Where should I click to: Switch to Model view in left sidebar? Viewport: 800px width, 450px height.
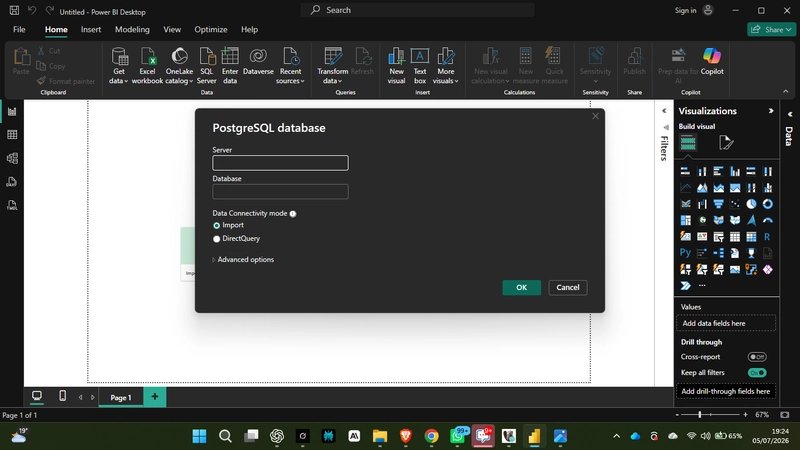point(12,158)
